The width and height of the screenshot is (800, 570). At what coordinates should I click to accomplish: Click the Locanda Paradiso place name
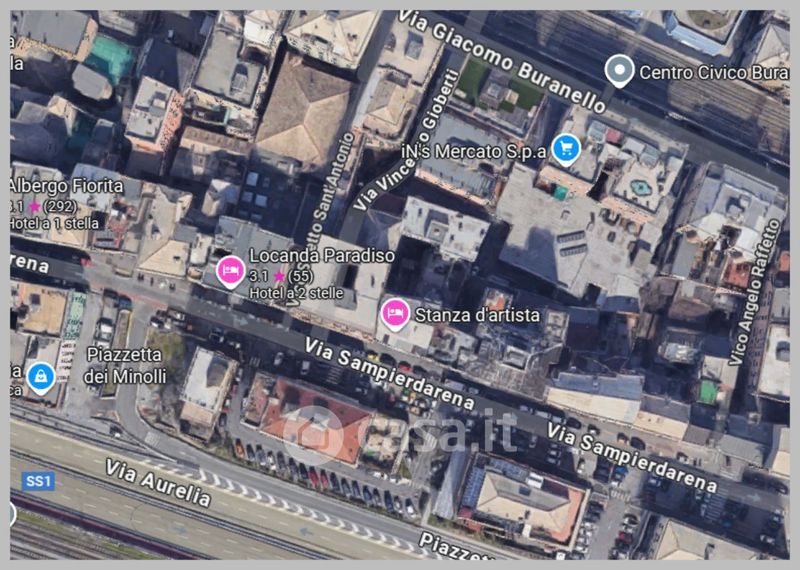coord(322,256)
